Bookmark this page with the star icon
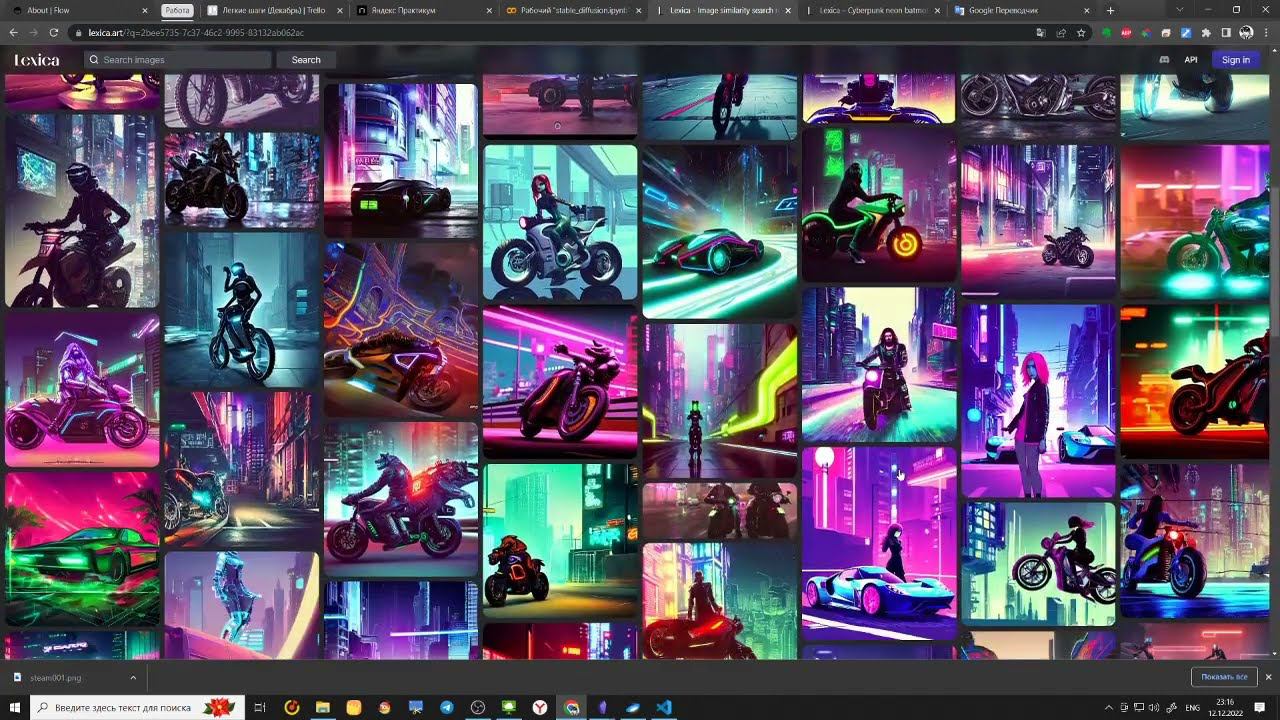This screenshot has height=720, width=1280. tap(1081, 33)
